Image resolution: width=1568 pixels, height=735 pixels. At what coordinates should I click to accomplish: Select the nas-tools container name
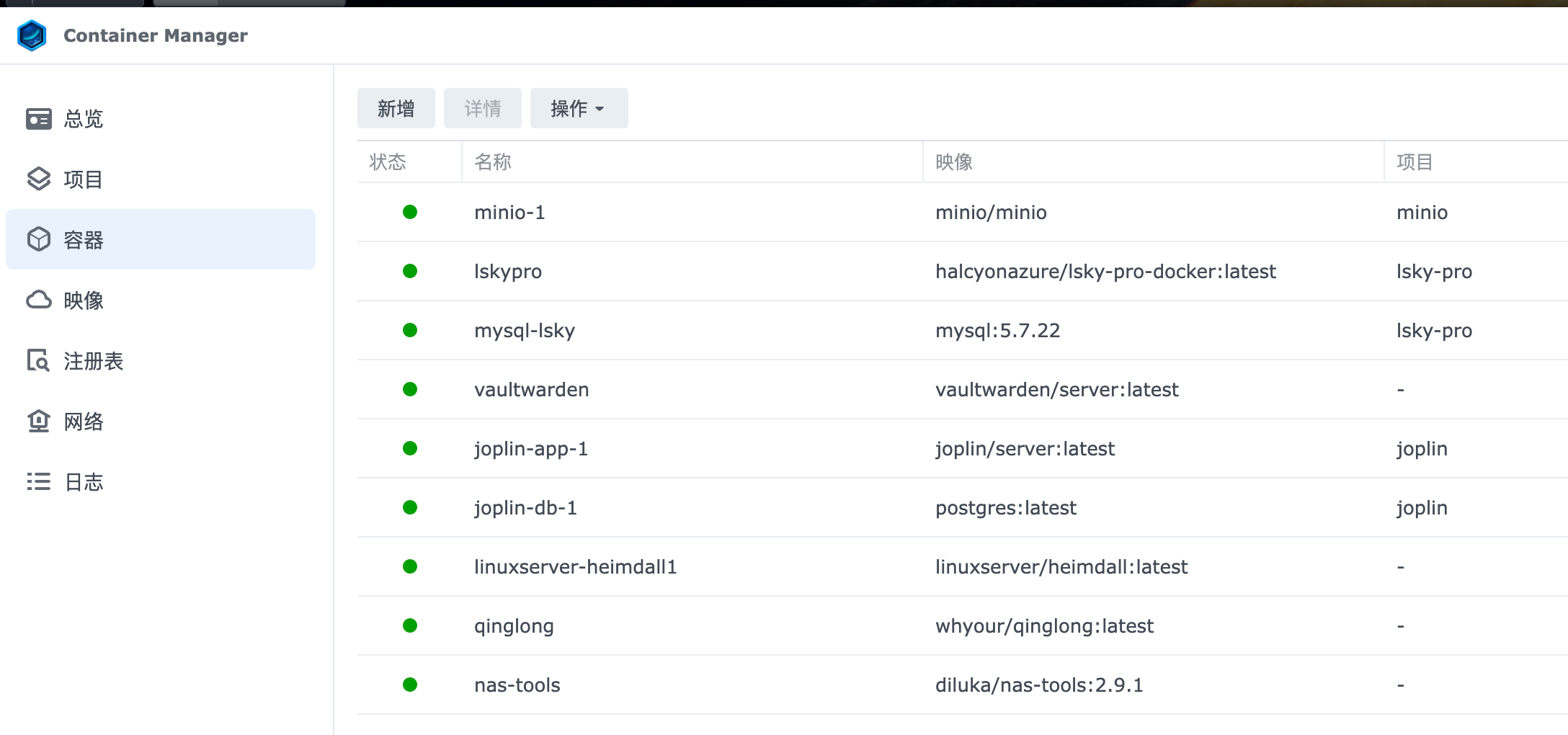517,685
